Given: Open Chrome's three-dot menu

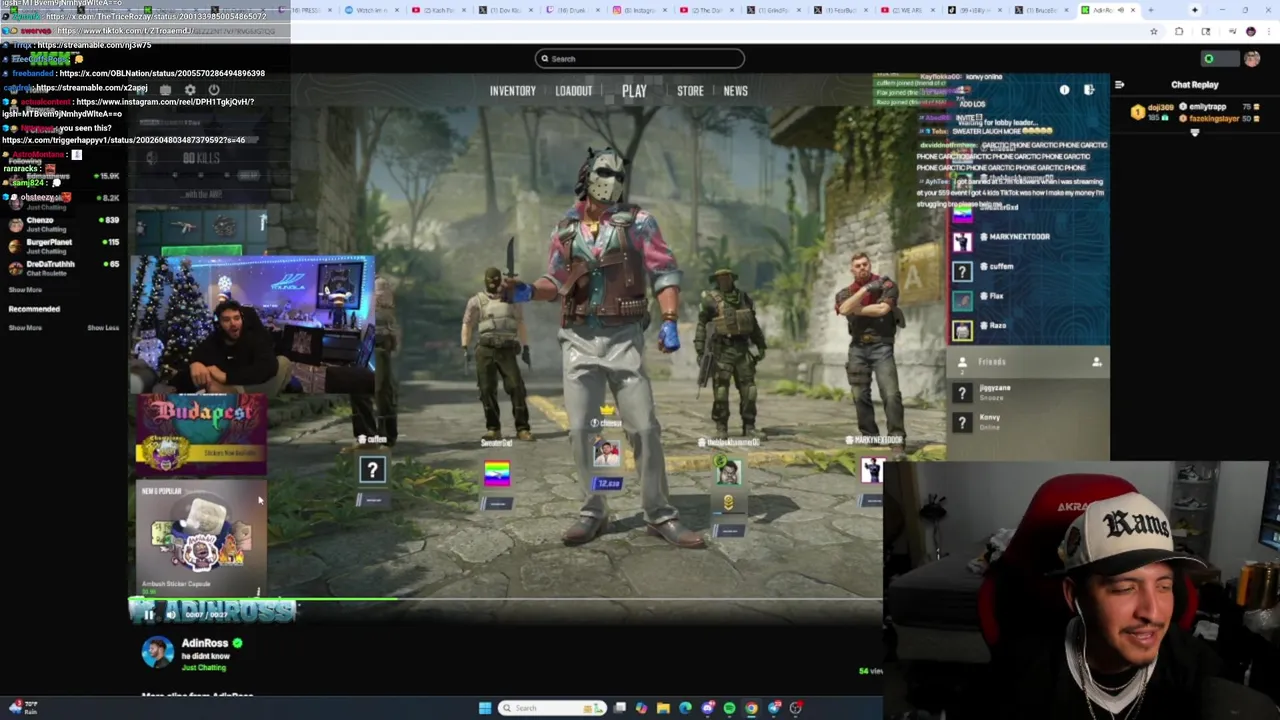Looking at the screenshot, I should [1271, 32].
